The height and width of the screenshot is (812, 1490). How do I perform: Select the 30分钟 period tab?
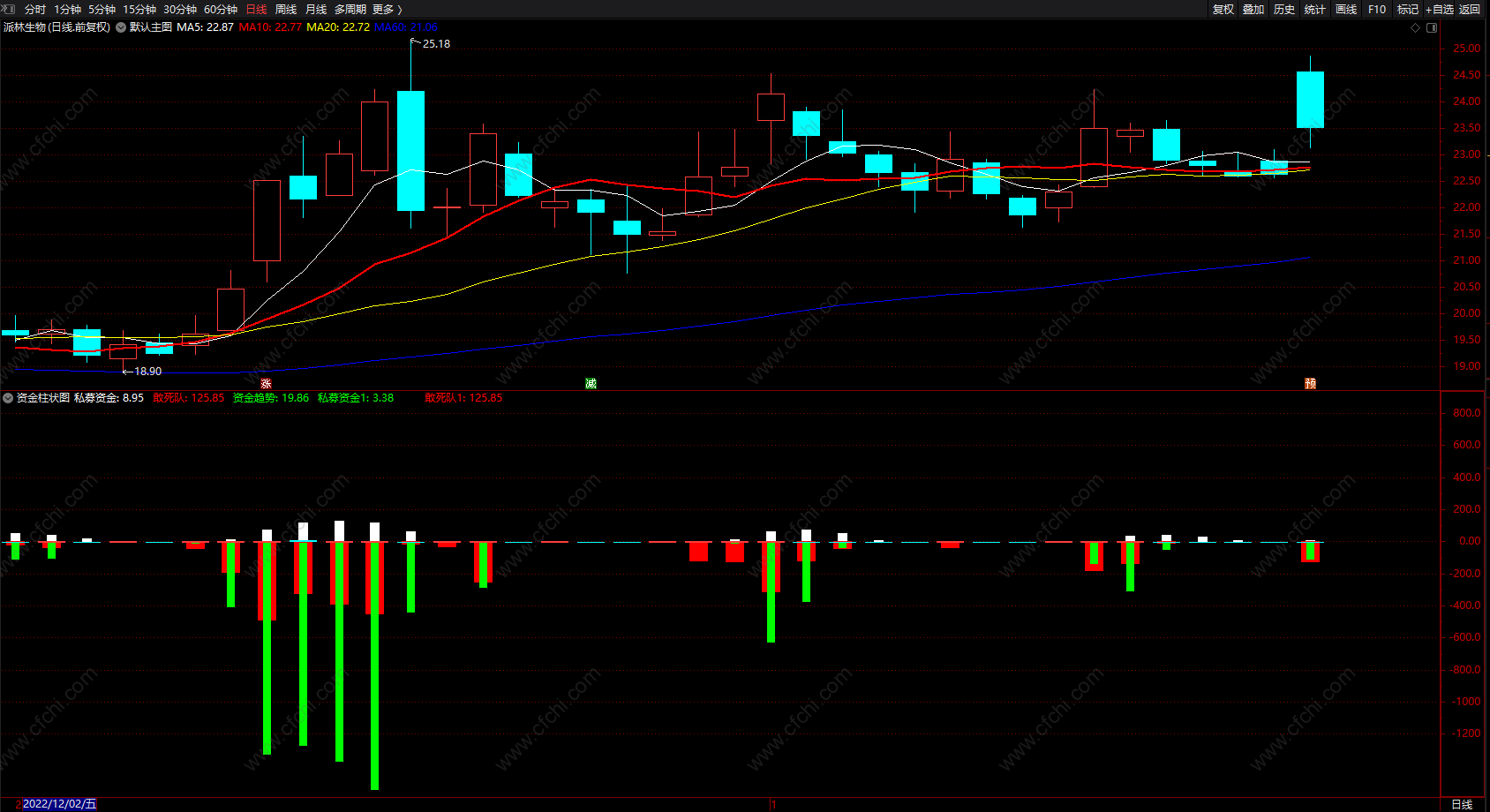180,10
